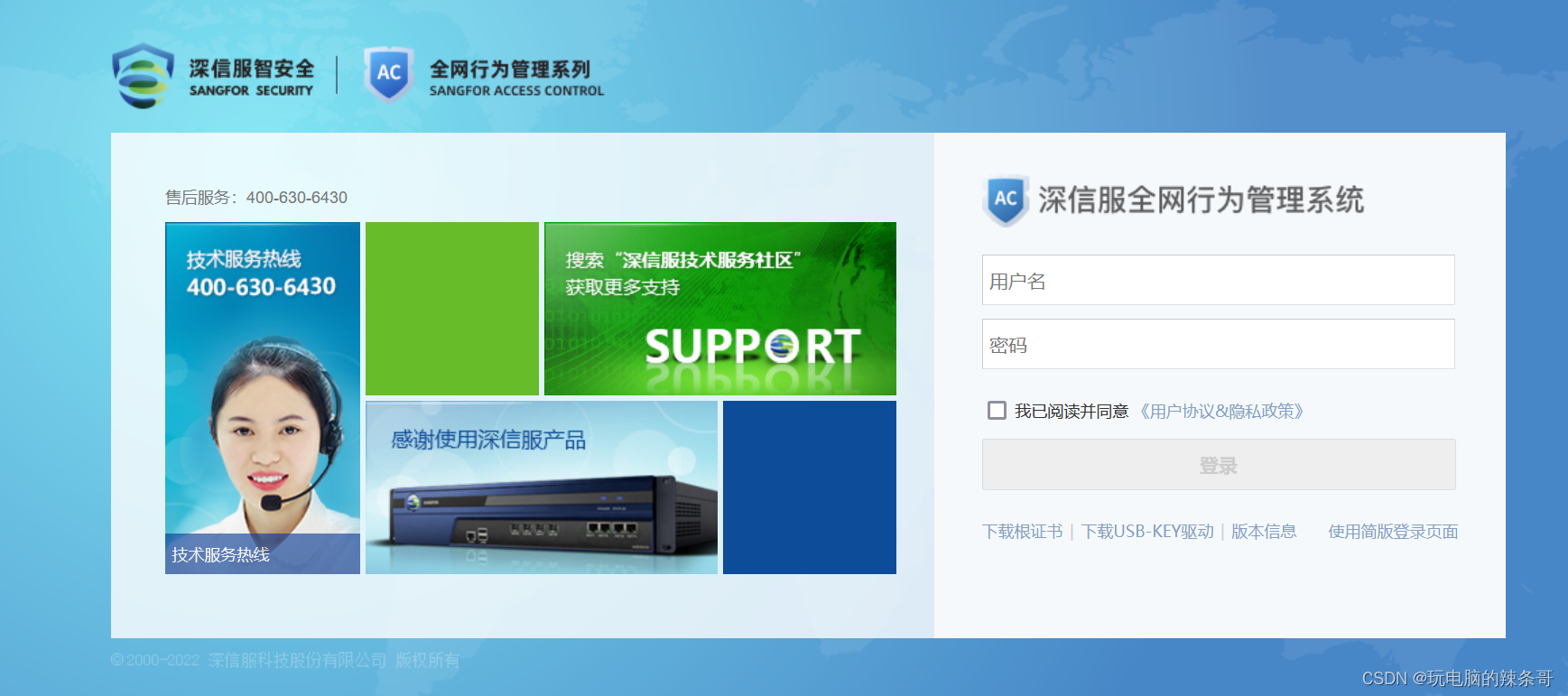The height and width of the screenshot is (696, 1568).
Task: Click the 深信服全网行为管理系统 title
Action: (1201, 200)
